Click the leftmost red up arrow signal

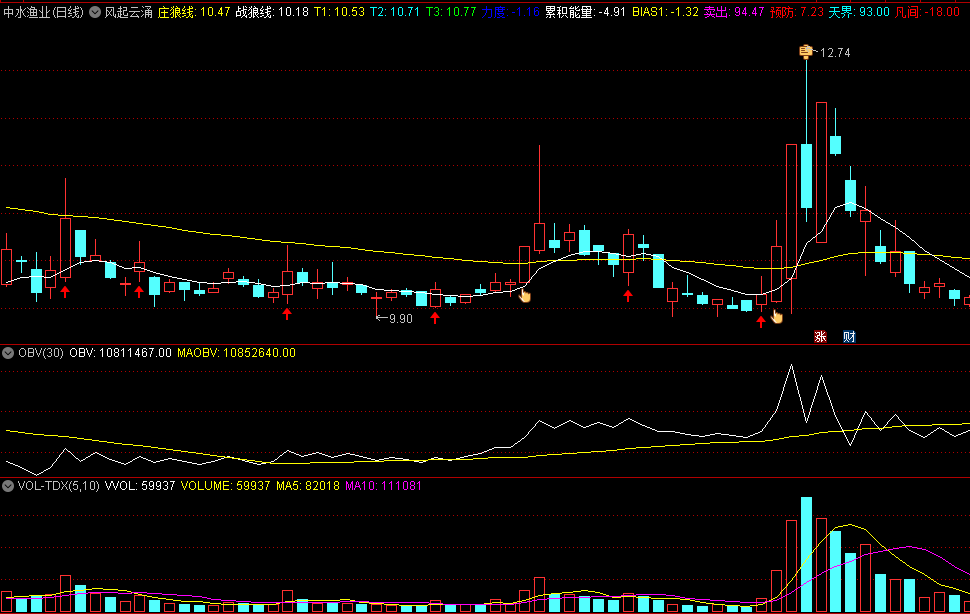[65, 291]
